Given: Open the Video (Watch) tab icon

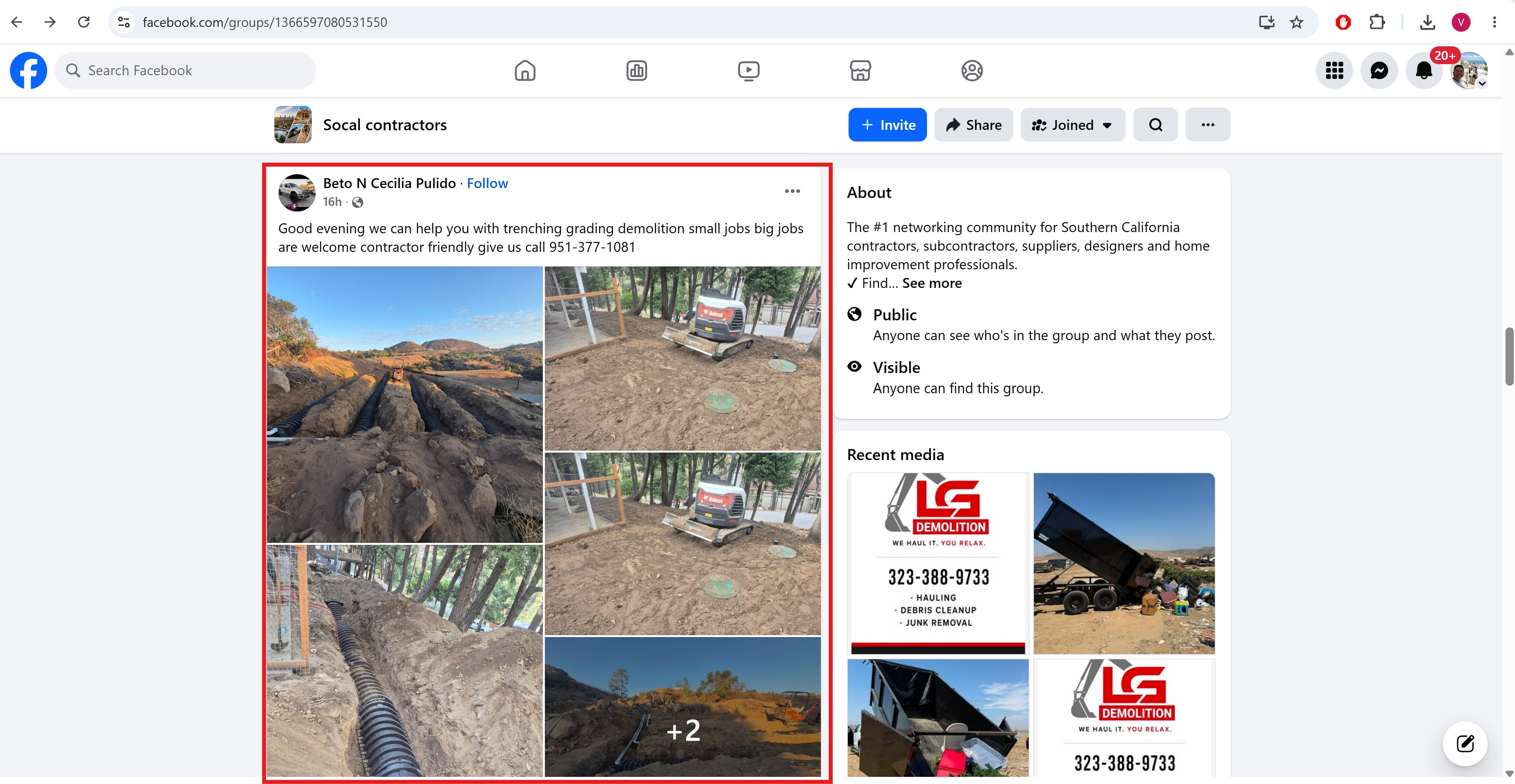Looking at the screenshot, I should coord(748,70).
